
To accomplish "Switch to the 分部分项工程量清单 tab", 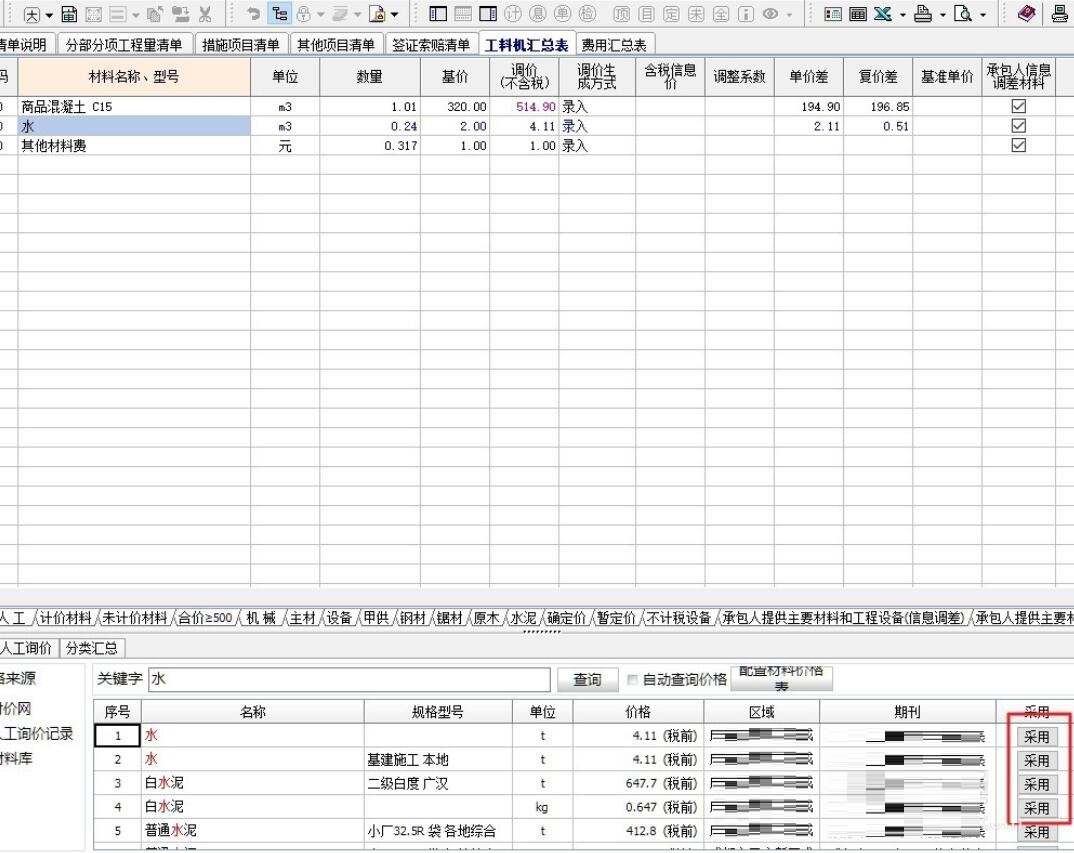I will pos(125,45).
